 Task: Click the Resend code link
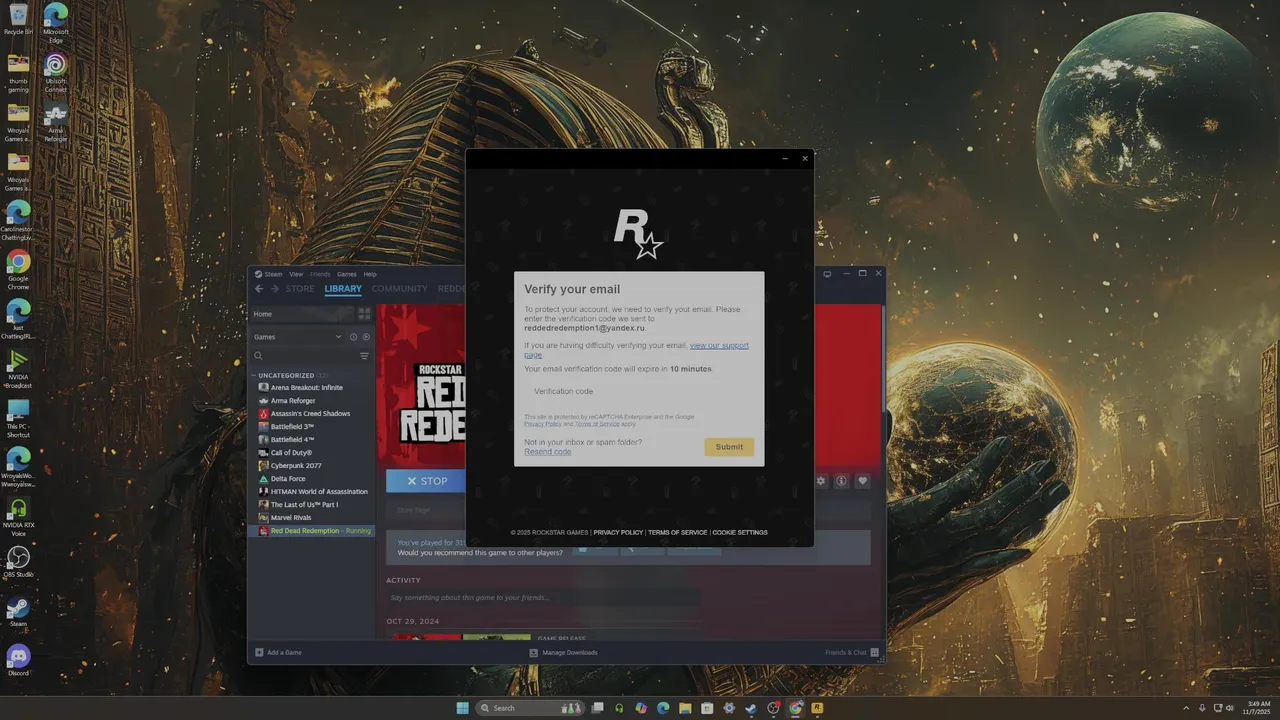click(x=547, y=452)
